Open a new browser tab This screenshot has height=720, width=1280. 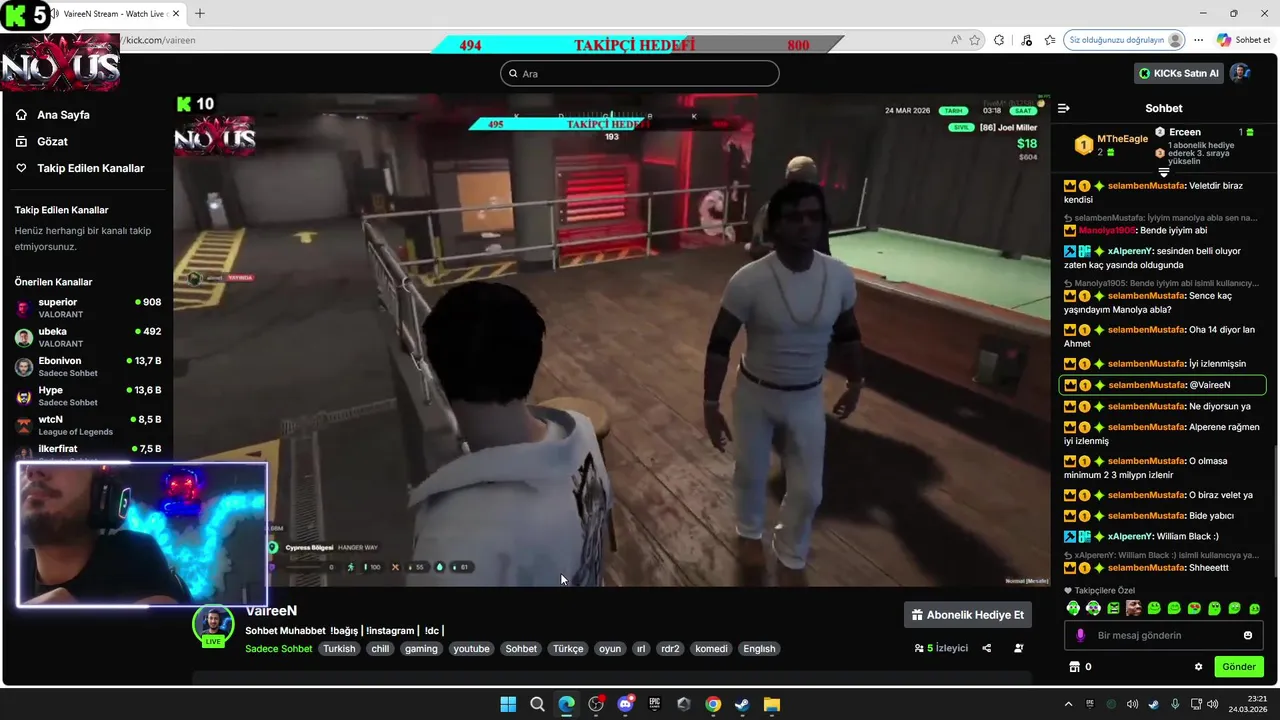[199, 14]
